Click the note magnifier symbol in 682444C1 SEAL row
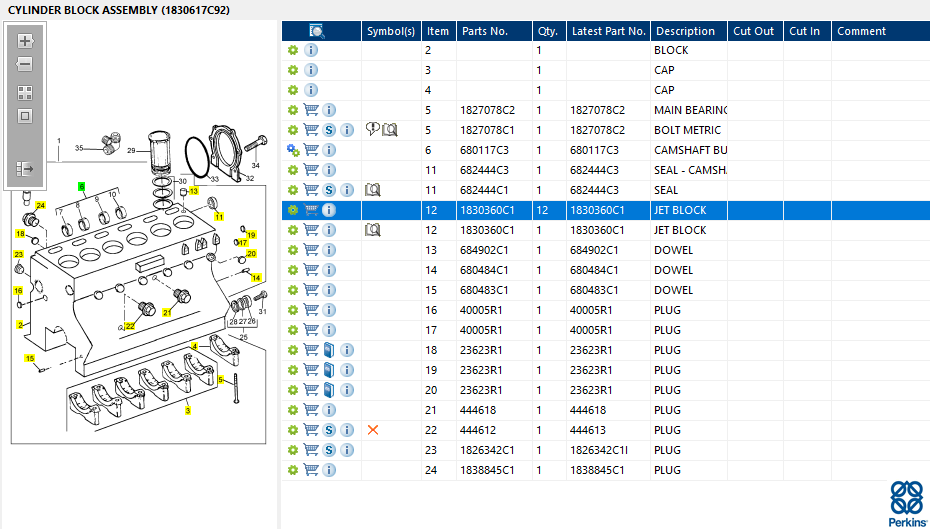This screenshot has width=930, height=529. click(x=372, y=190)
